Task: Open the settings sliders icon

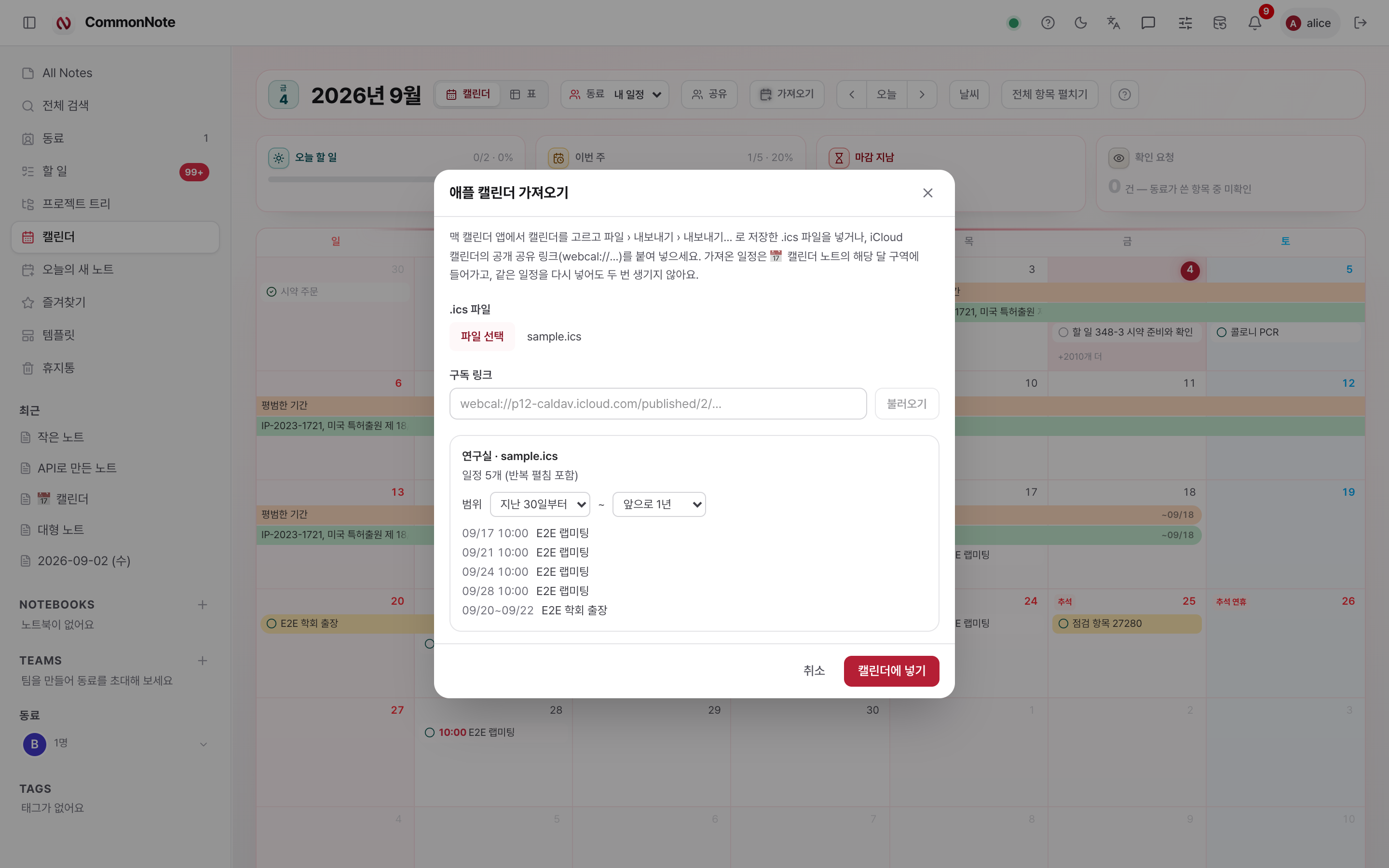Action: [1185, 23]
